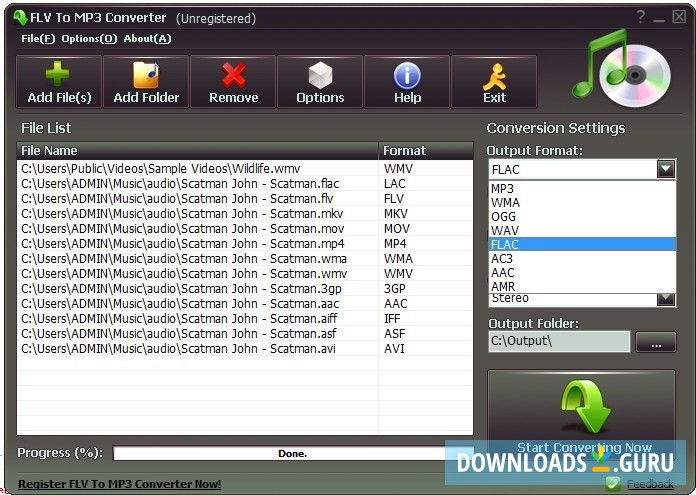Open the Options(O) menu

(x=89, y=39)
